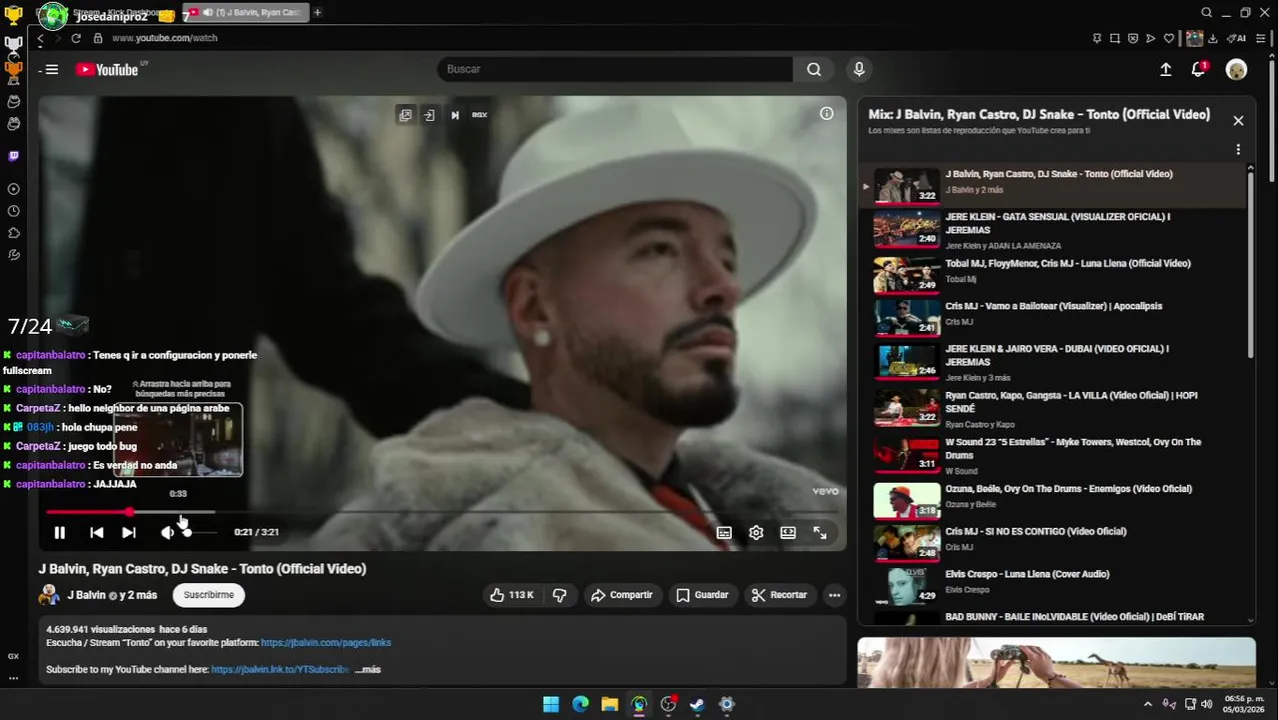Image resolution: width=1278 pixels, height=720 pixels.
Task: Show video info card icon
Action: 827,114
